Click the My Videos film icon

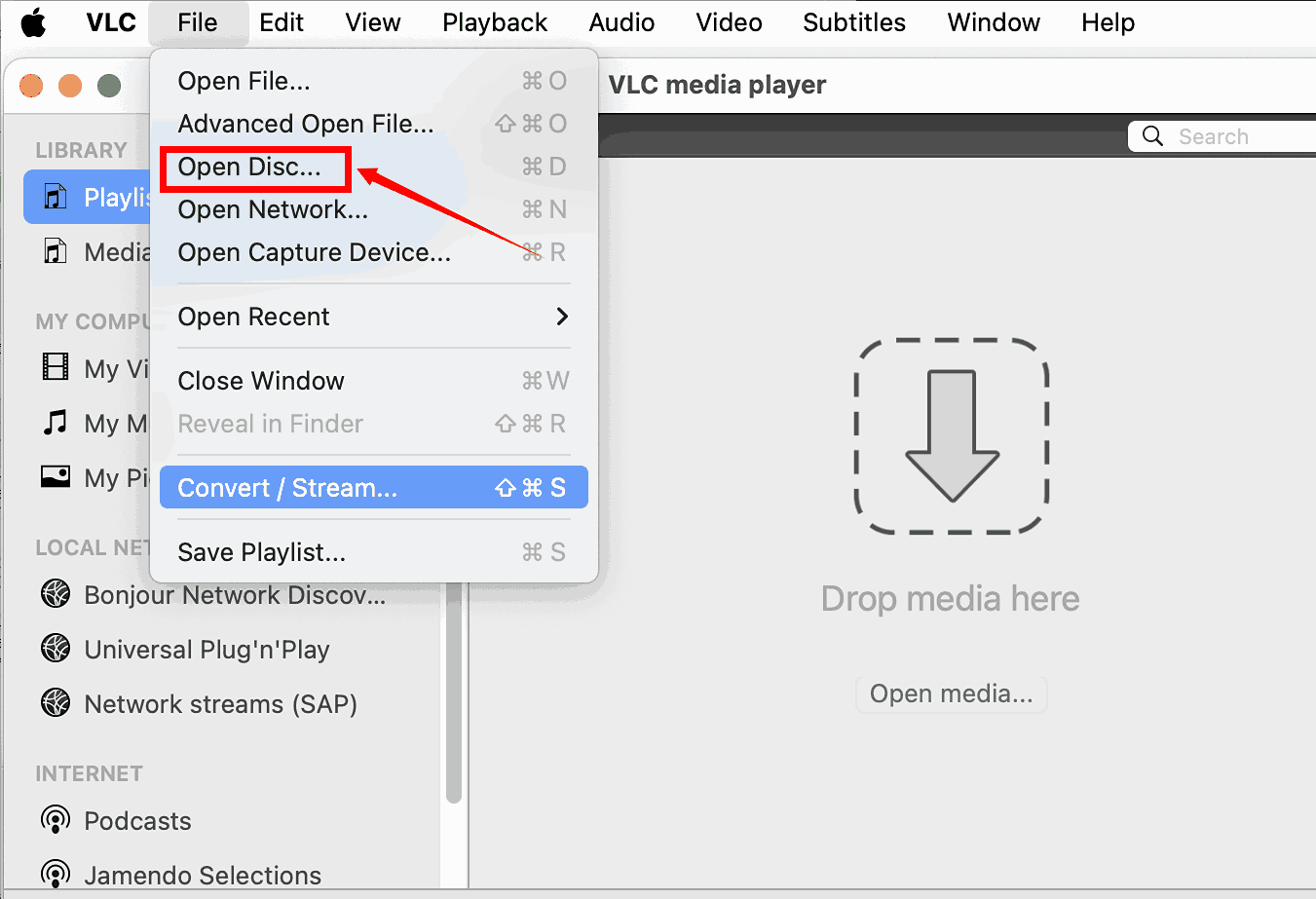pyautogui.click(x=56, y=368)
